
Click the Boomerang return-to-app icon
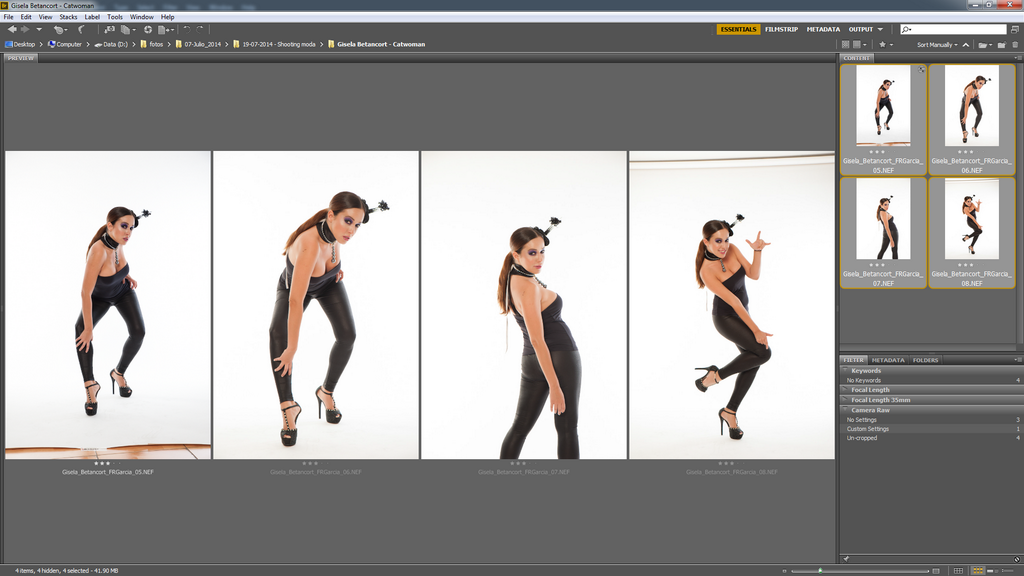click(81, 30)
